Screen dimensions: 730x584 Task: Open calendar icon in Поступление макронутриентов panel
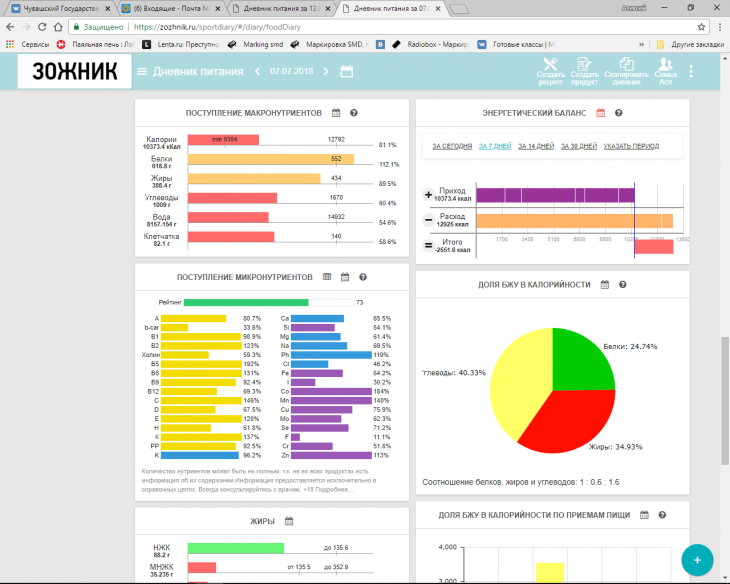click(x=337, y=113)
